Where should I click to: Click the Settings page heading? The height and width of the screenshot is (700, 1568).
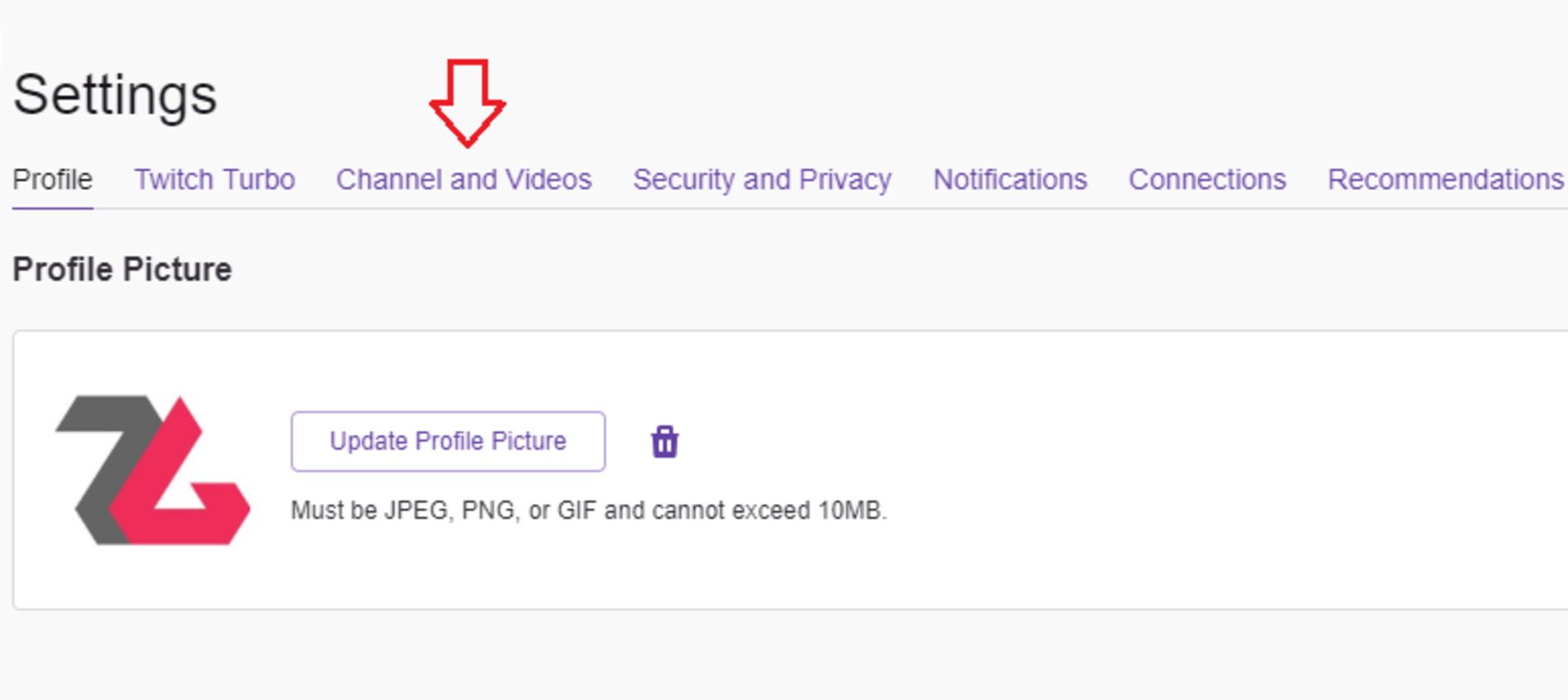[x=115, y=96]
